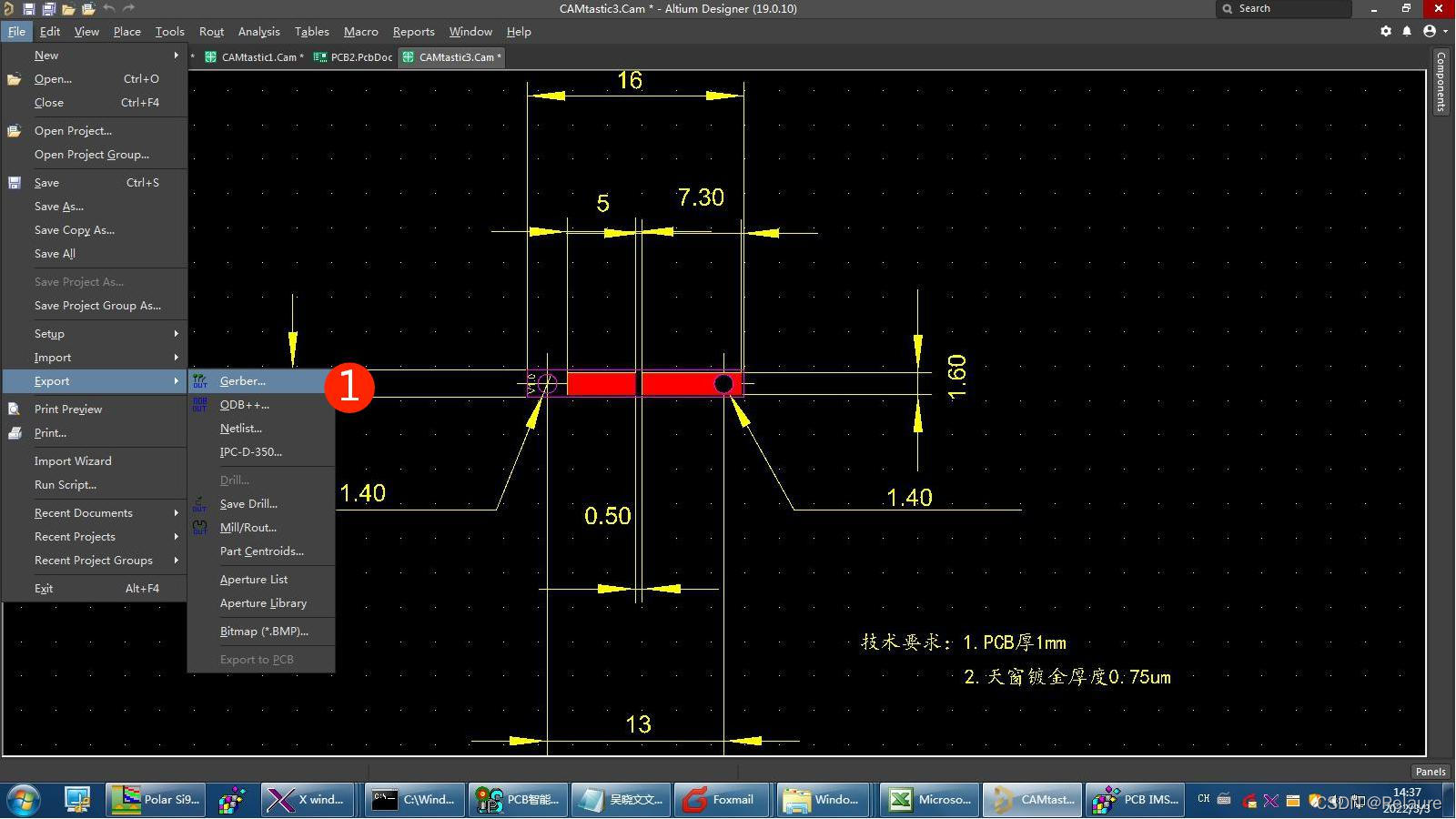Click the Undo arrow in the title bar

[109, 8]
